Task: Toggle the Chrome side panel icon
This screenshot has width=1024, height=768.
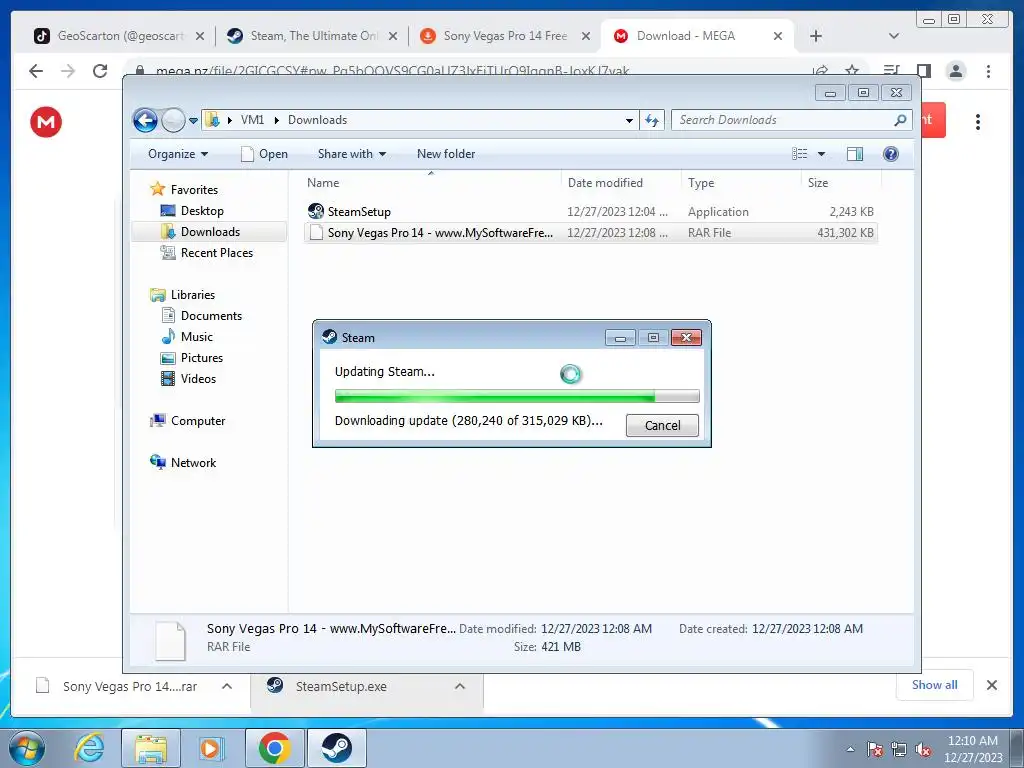Action: point(923,71)
